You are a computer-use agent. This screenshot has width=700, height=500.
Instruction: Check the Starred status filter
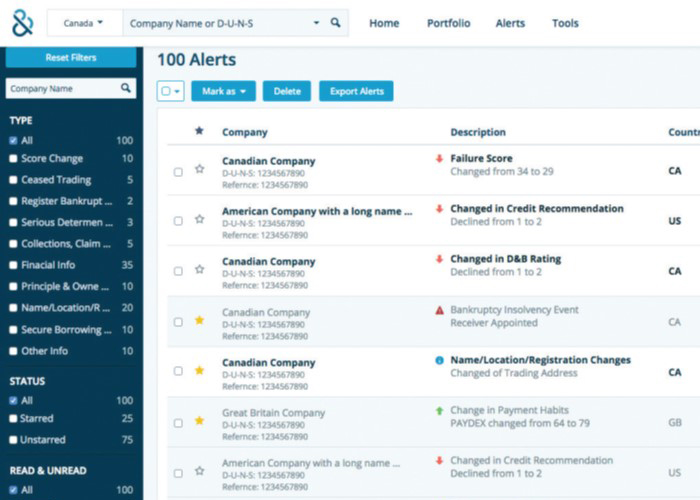click(x=13, y=418)
